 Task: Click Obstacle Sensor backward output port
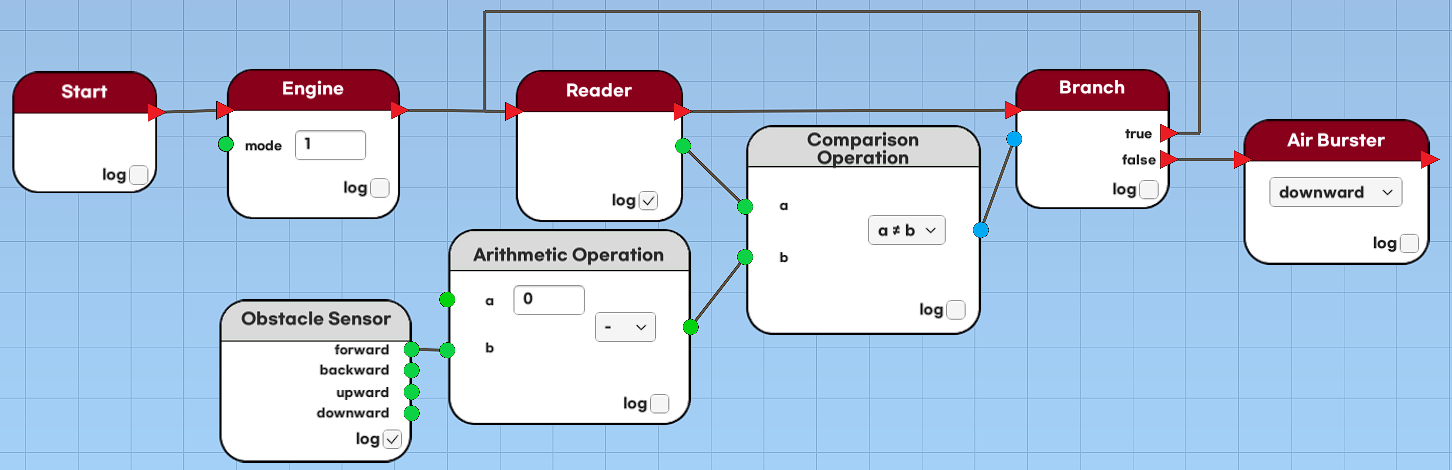[411, 370]
